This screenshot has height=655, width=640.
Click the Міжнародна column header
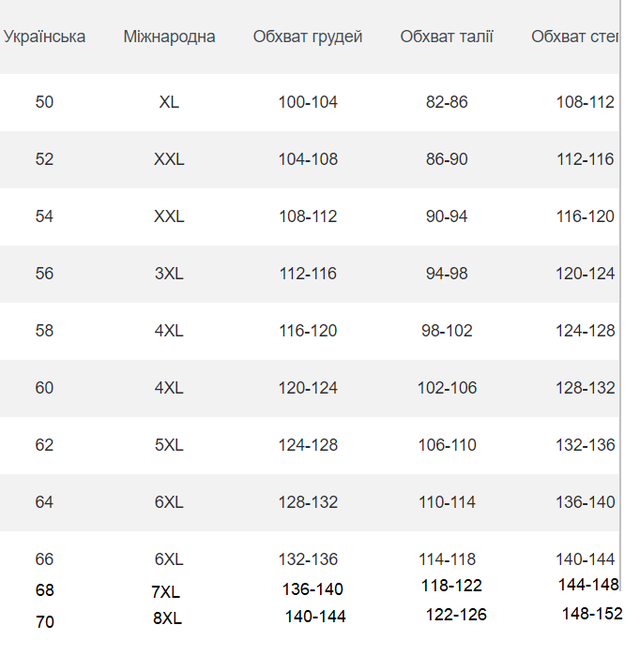[169, 37]
